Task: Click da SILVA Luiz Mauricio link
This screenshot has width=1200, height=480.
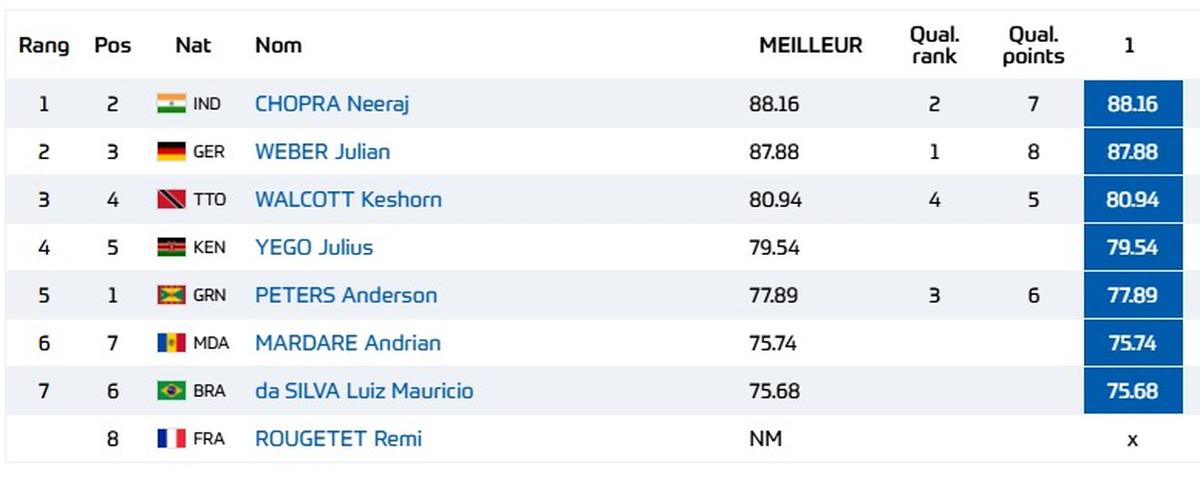Action: 364,391
